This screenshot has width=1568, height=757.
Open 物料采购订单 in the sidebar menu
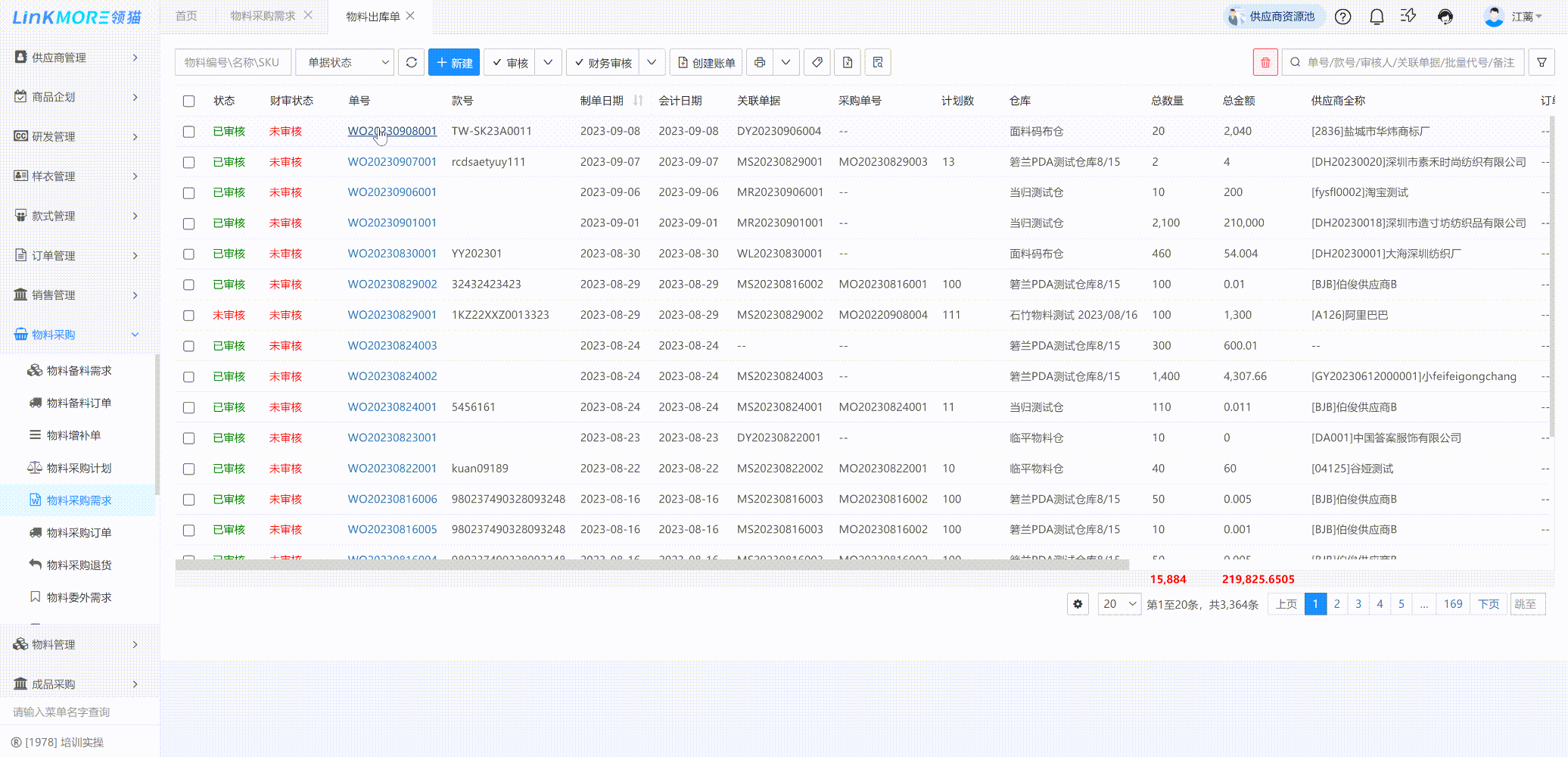click(x=79, y=533)
